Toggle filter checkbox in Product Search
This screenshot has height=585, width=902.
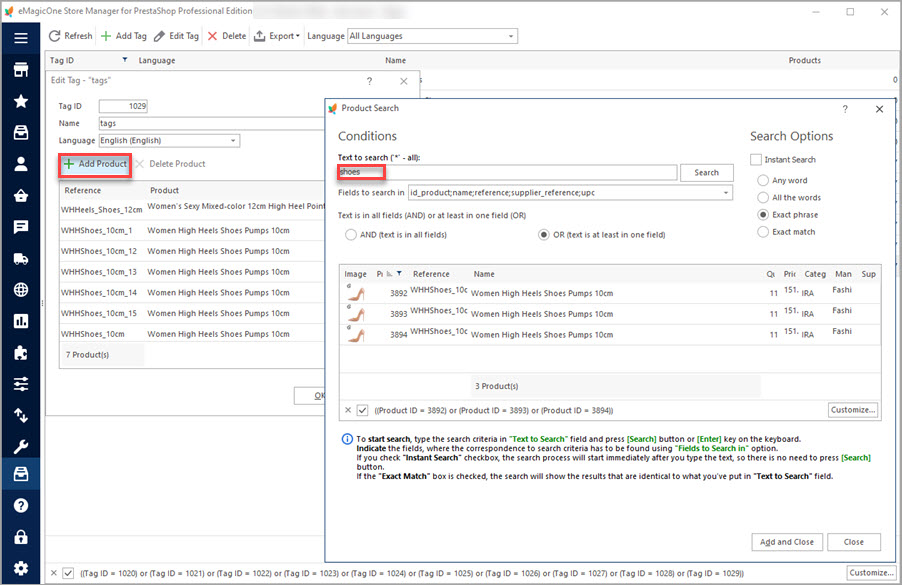tap(362, 410)
